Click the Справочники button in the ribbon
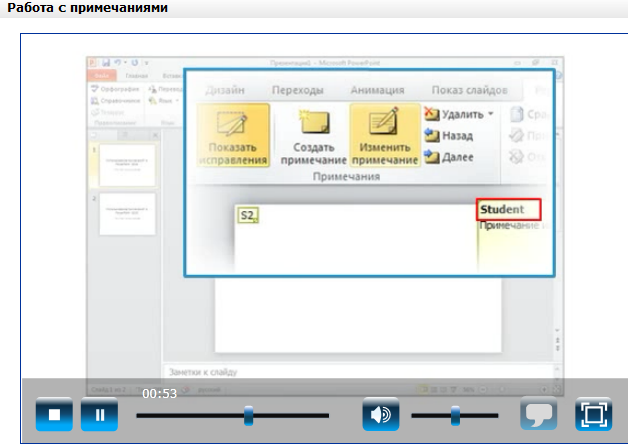628x445 pixels. [x=116, y=101]
